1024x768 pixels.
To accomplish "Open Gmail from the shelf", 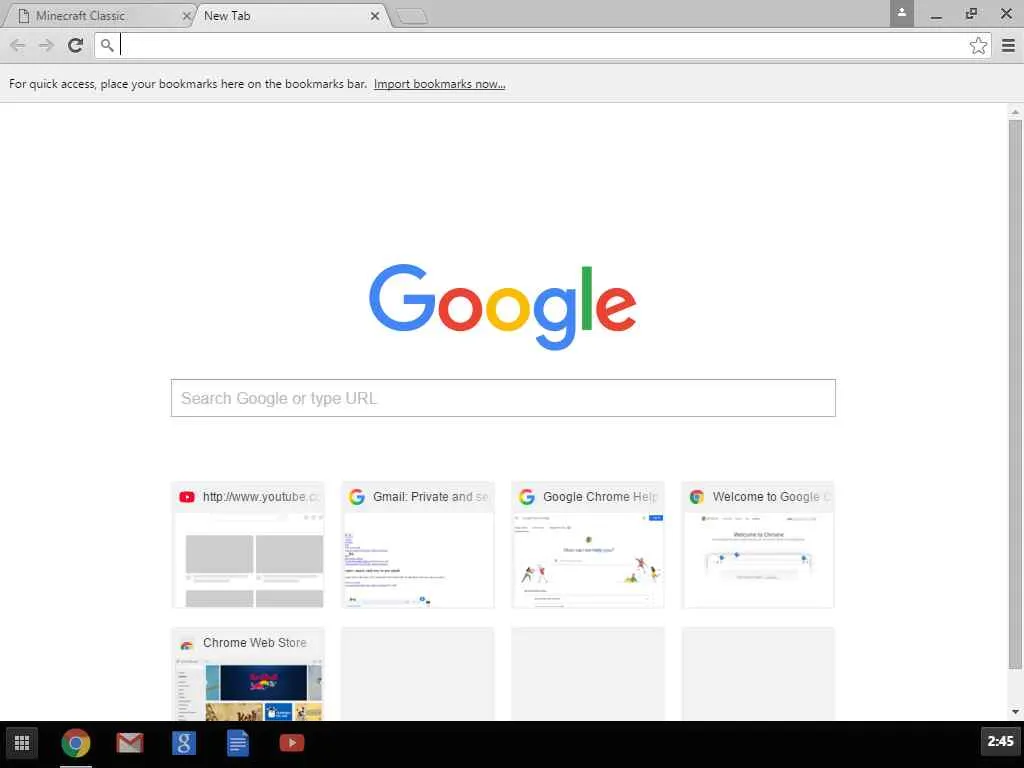I will tap(130, 743).
